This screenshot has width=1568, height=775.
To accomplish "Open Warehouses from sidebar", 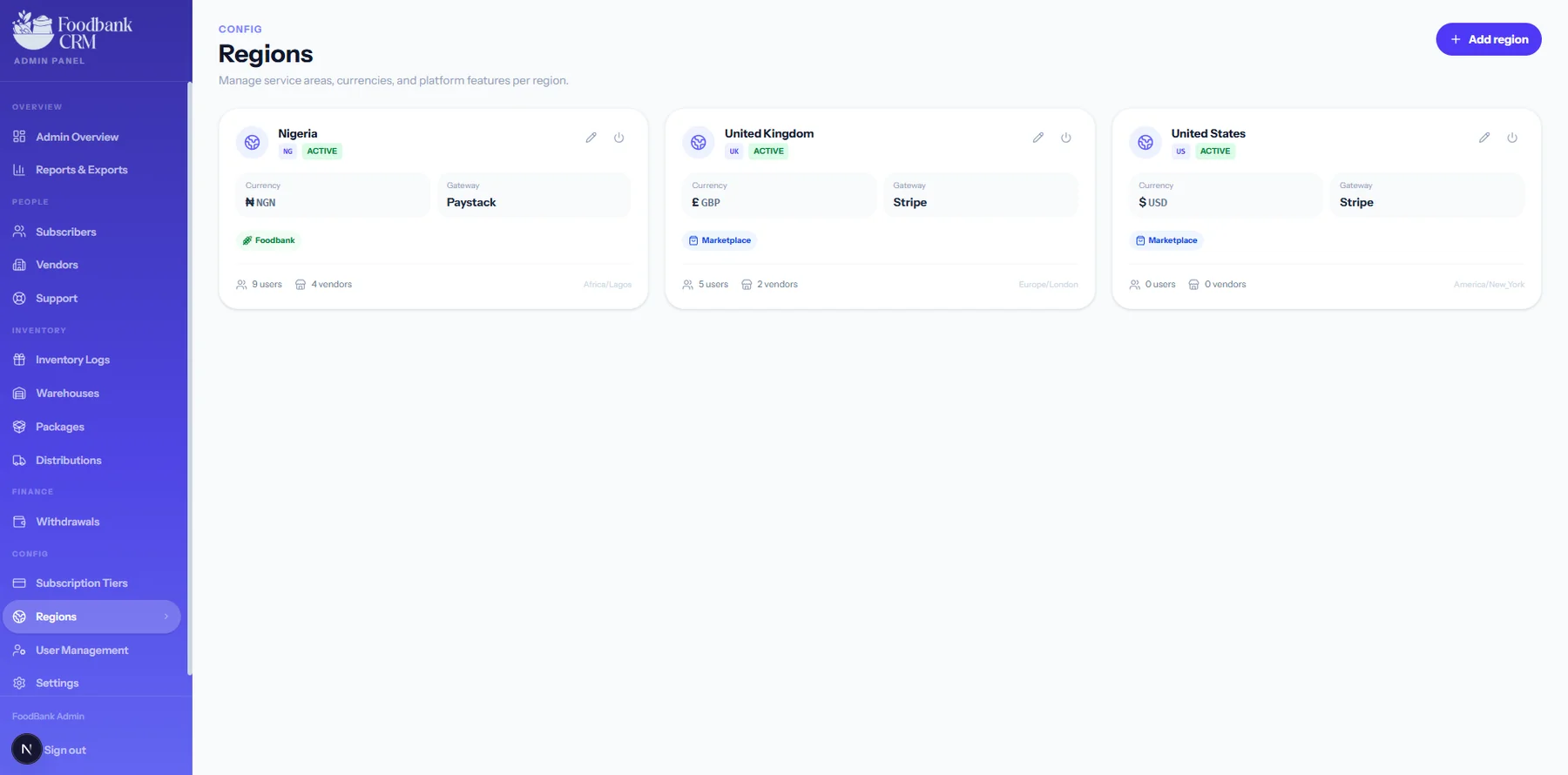I will [x=91, y=393].
